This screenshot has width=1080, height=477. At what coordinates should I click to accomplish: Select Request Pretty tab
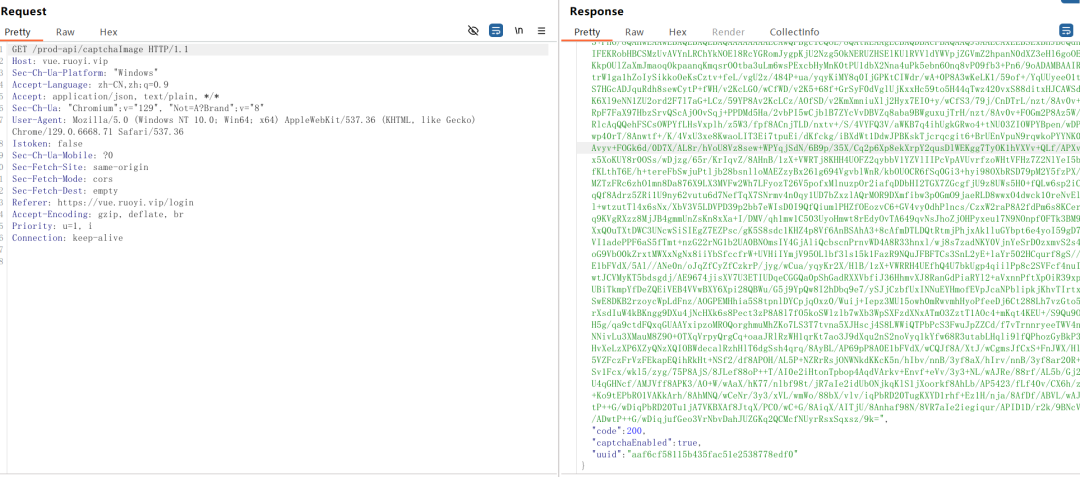pos(17,32)
